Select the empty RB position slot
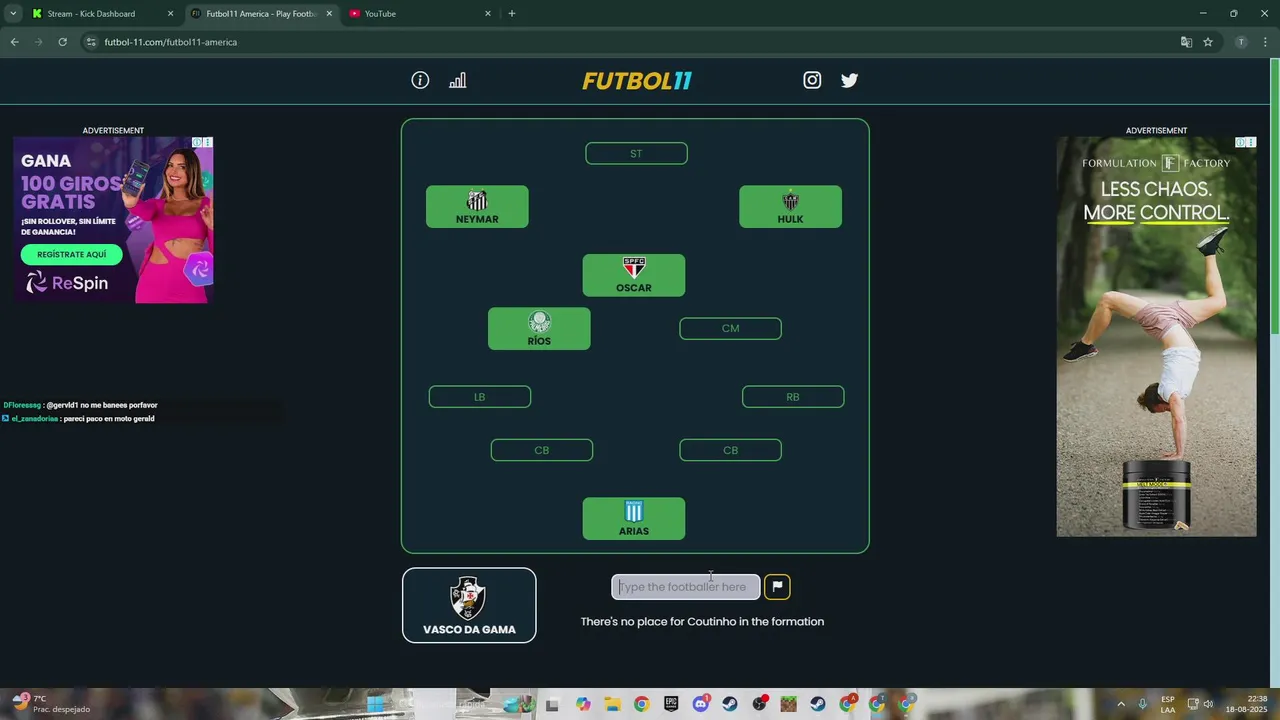 coord(793,397)
